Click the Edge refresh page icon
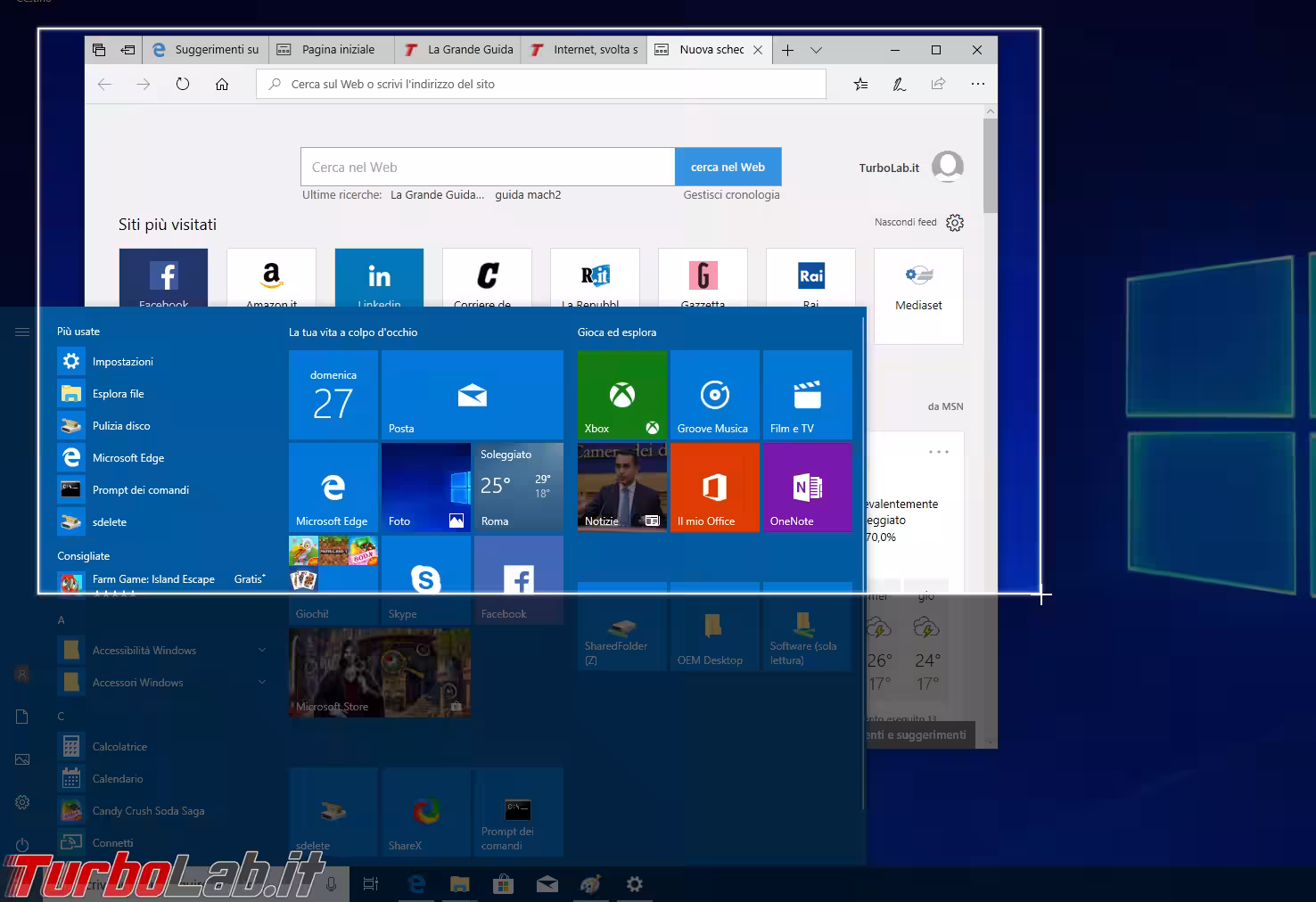The width and height of the screenshot is (1316, 902). click(x=183, y=84)
